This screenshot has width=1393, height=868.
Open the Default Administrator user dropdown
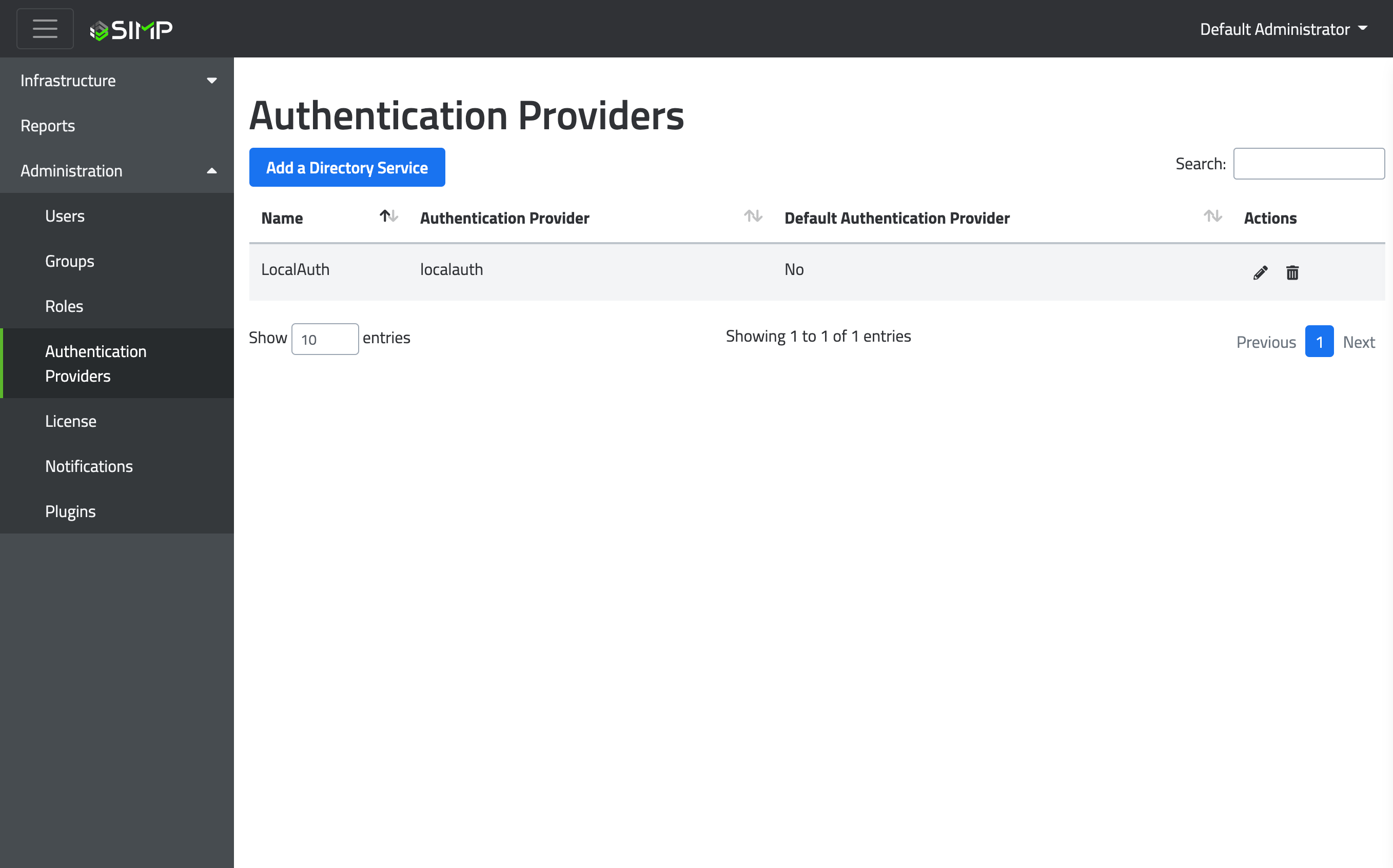1283,29
